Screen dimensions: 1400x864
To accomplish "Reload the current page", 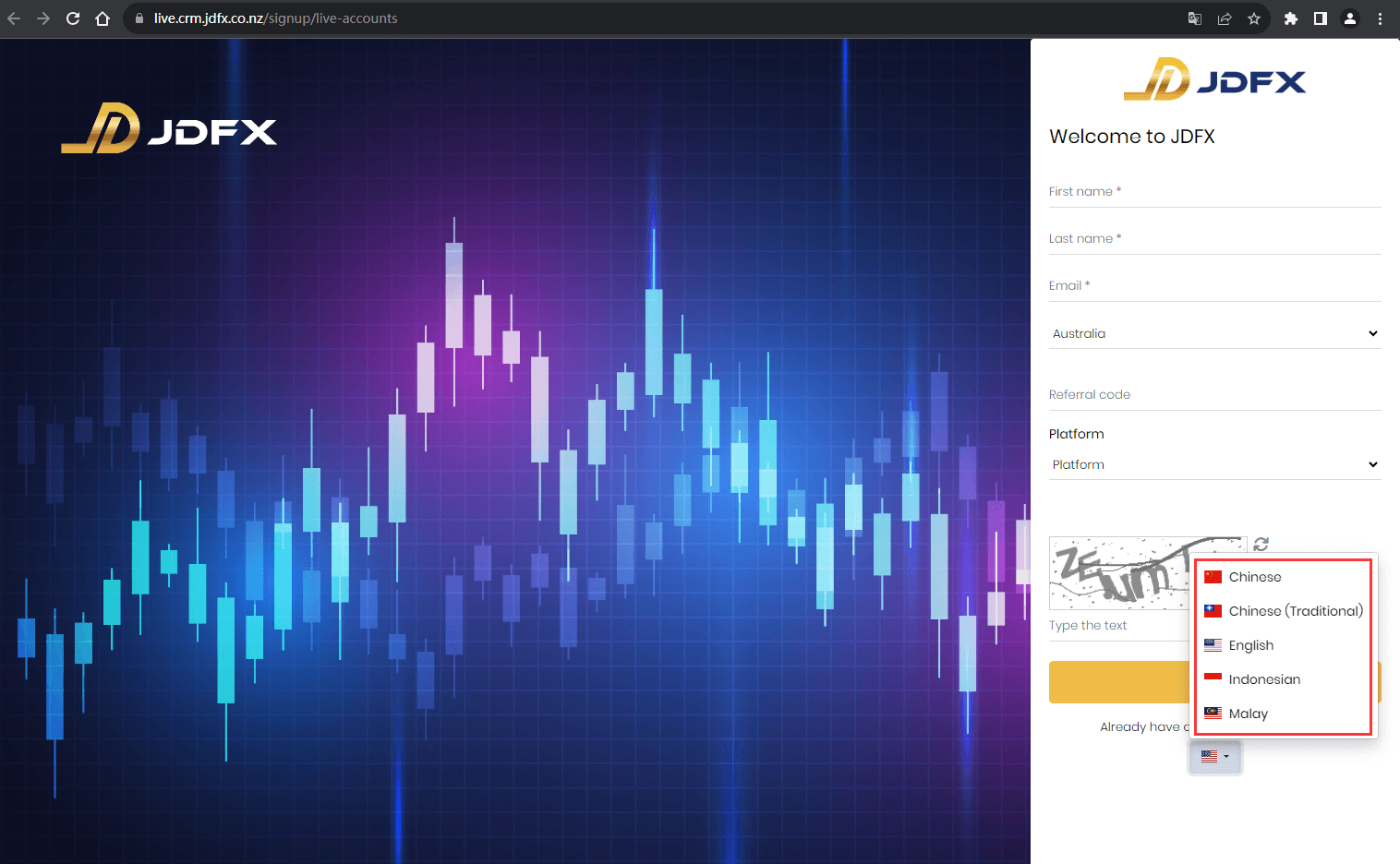I will 73,18.
